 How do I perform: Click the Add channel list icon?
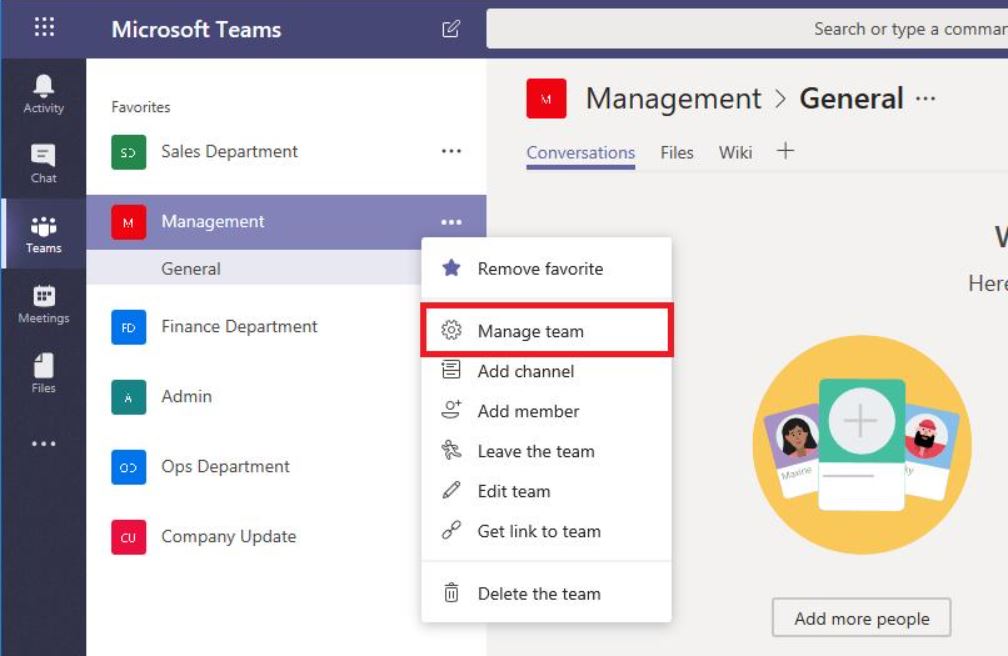(x=451, y=370)
